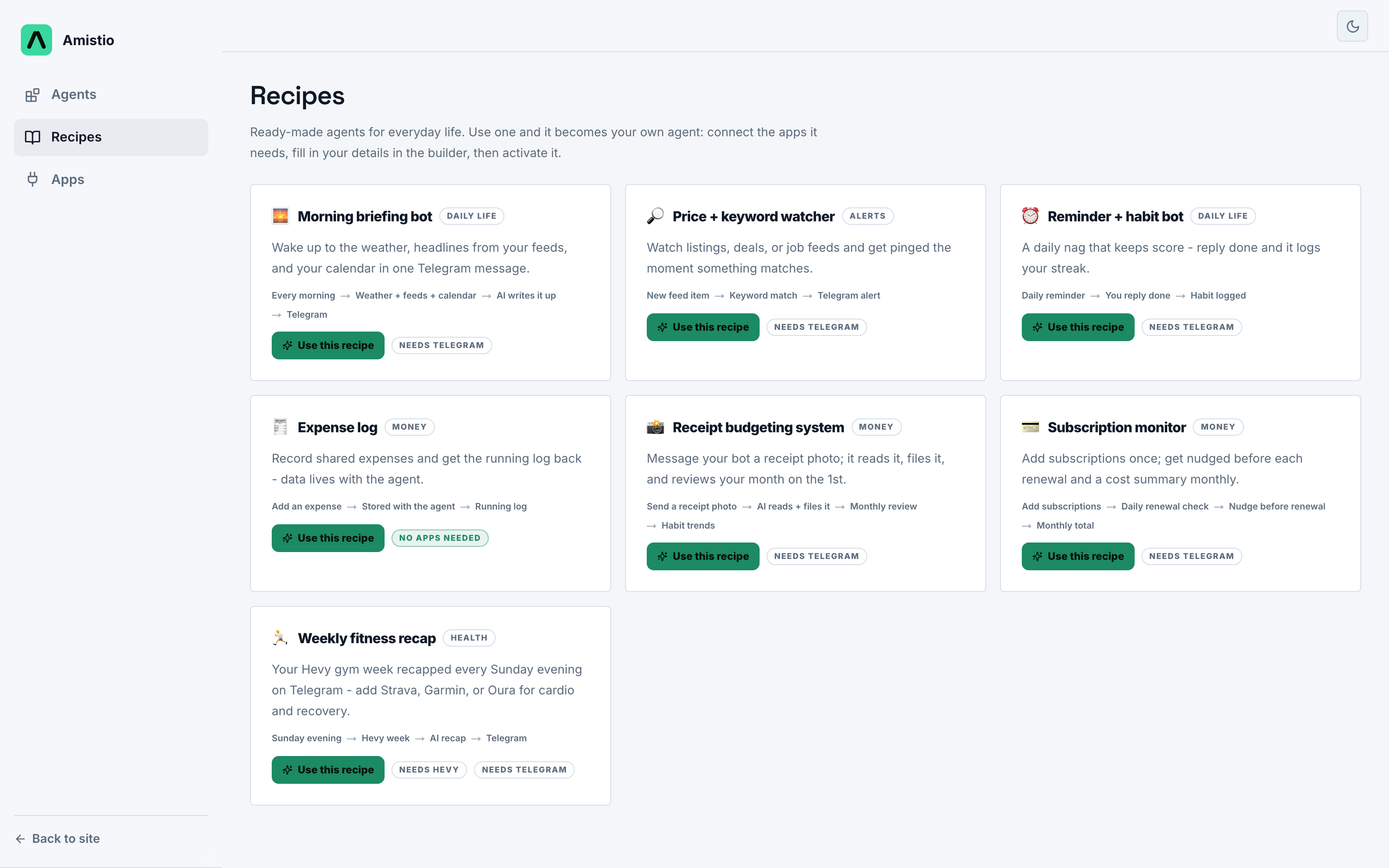Click the Back to site link

tap(57, 839)
